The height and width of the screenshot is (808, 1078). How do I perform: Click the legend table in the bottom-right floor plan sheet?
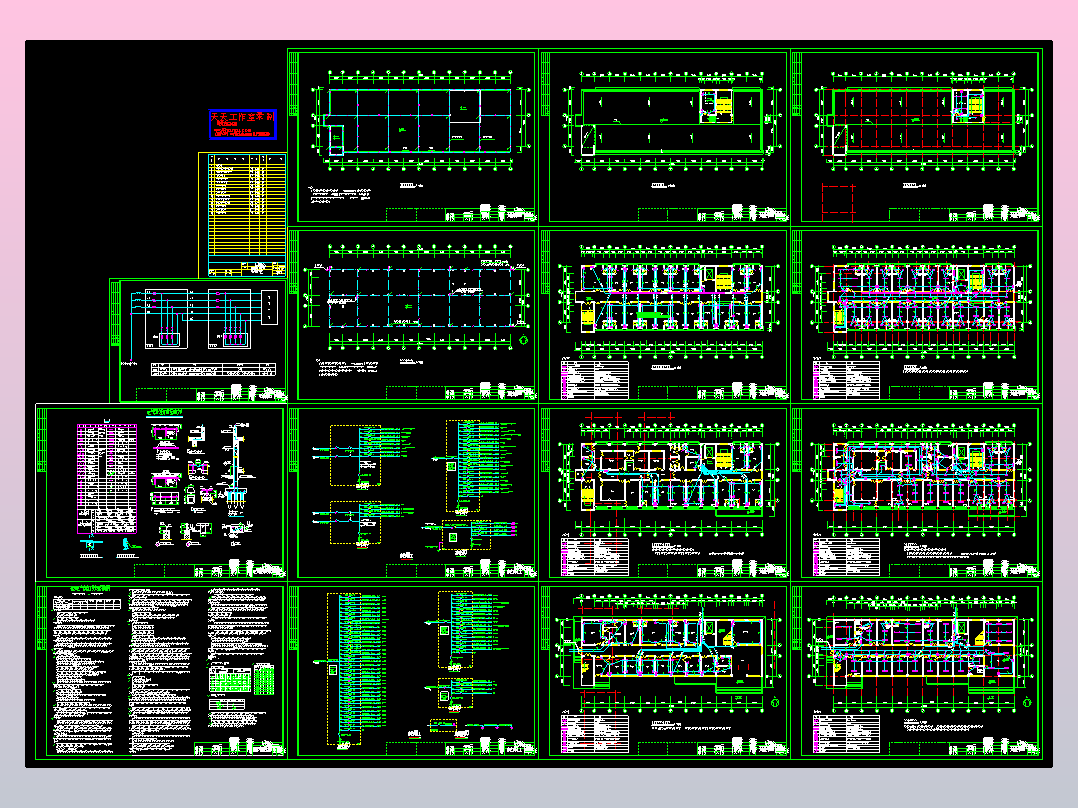pos(846,734)
